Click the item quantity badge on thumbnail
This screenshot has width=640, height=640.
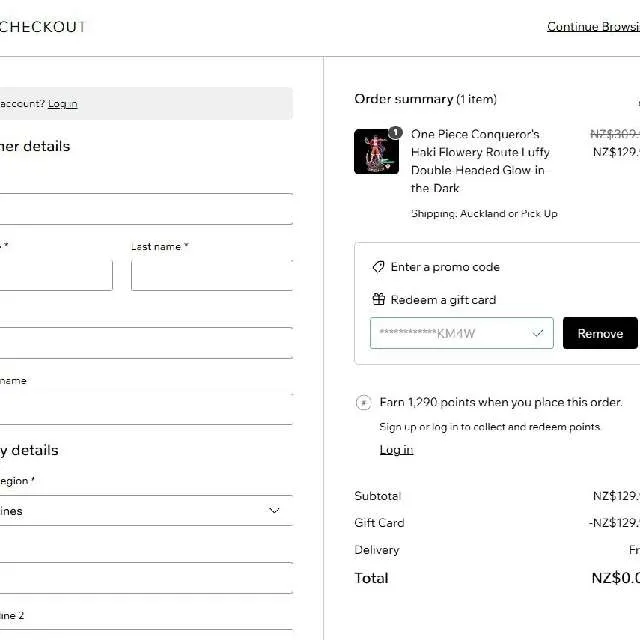click(395, 133)
